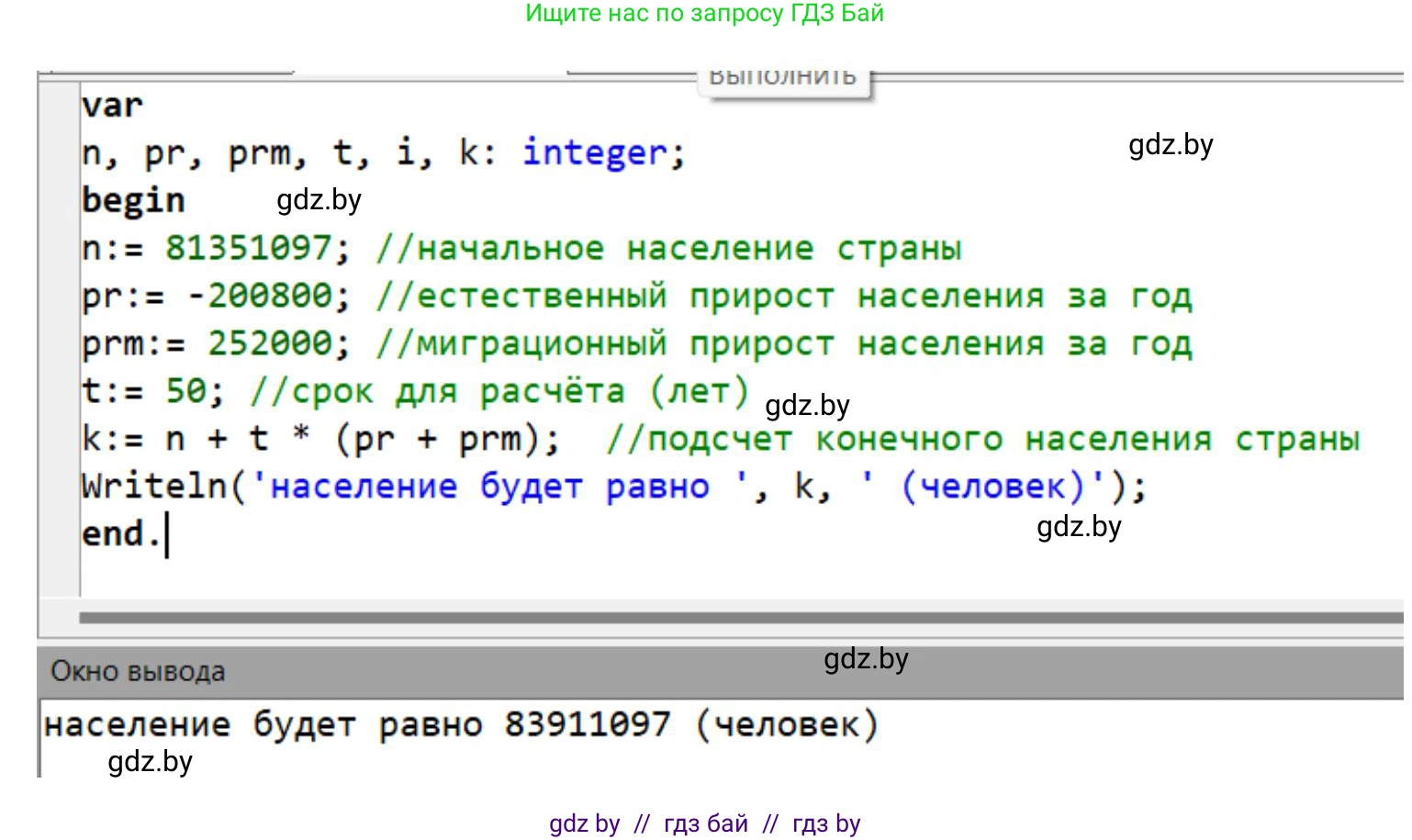This screenshot has width=1412, height=840.
Task: Select the Окно вывода panel header
Action: 138,671
